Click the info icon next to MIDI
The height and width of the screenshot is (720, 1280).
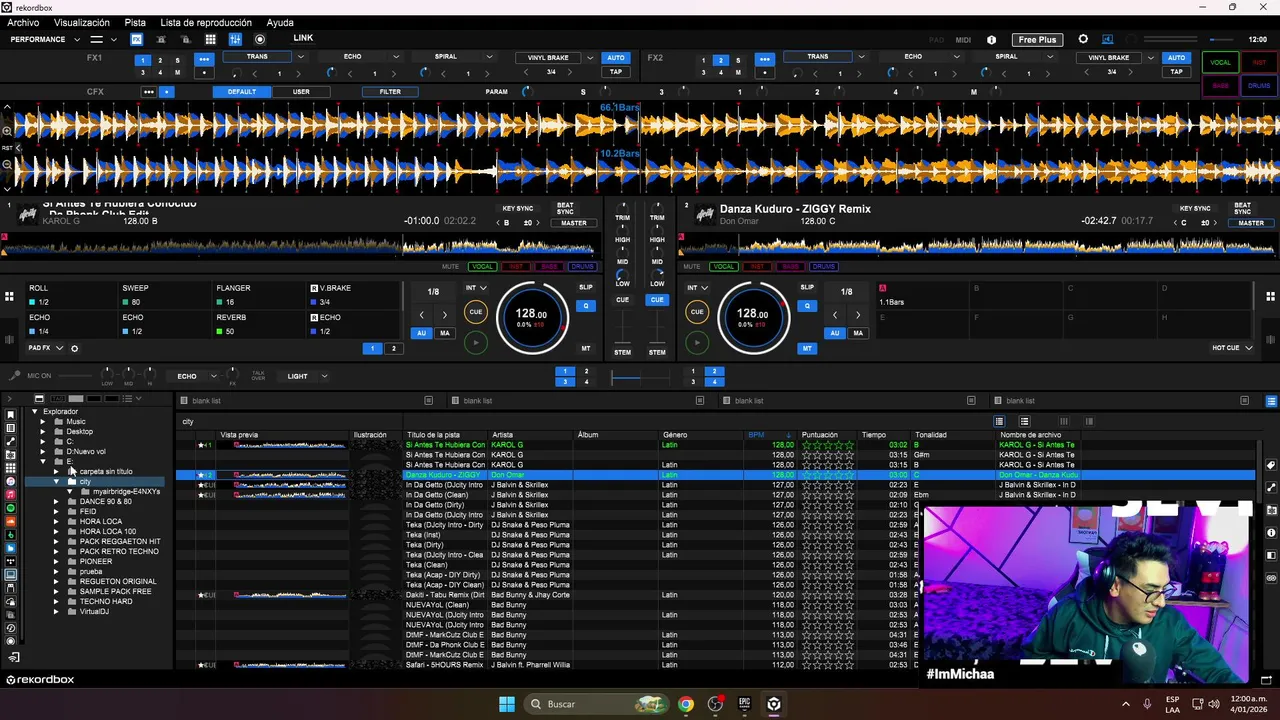991,40
